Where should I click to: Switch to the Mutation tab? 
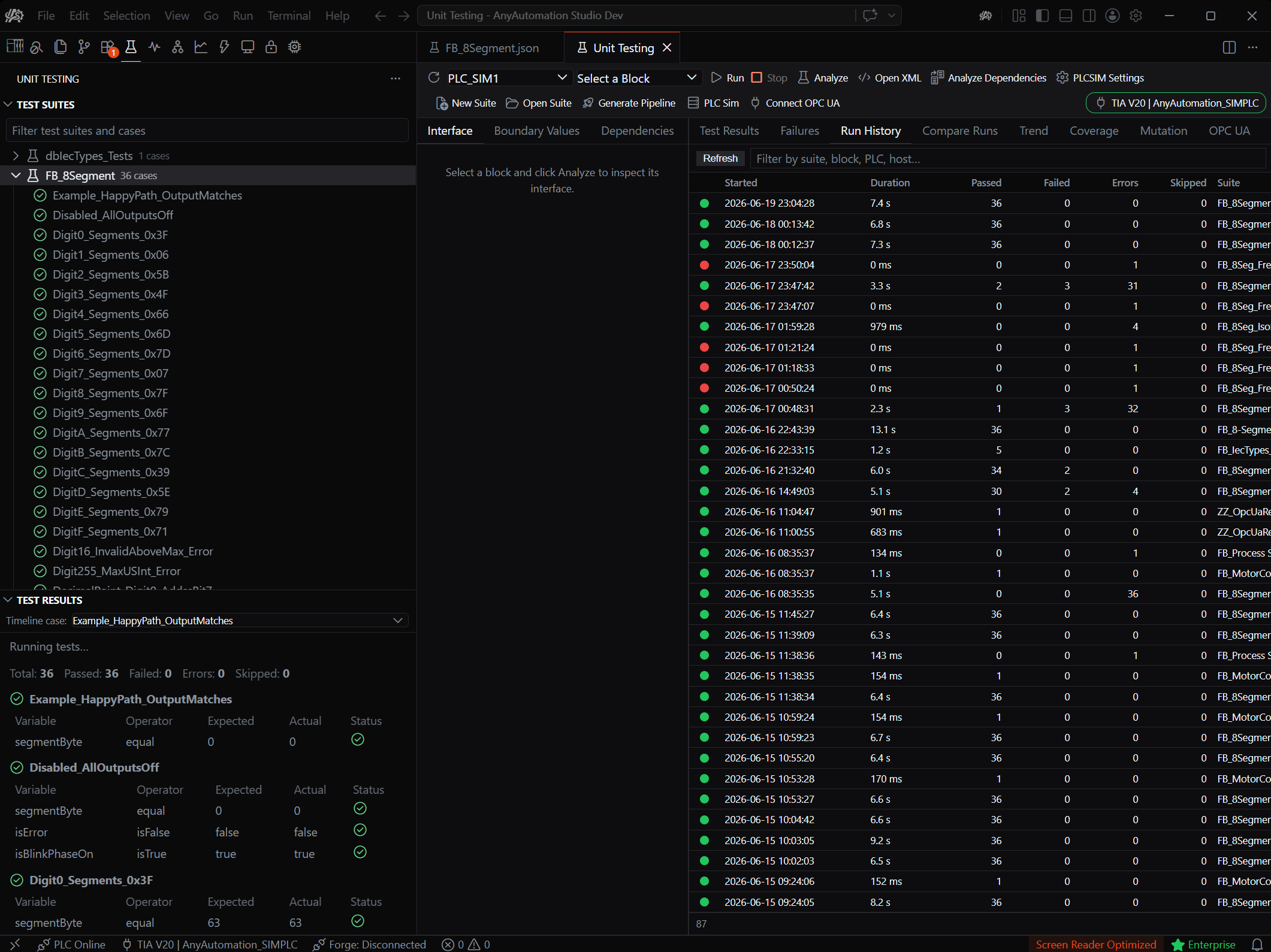click(1164, 131)
